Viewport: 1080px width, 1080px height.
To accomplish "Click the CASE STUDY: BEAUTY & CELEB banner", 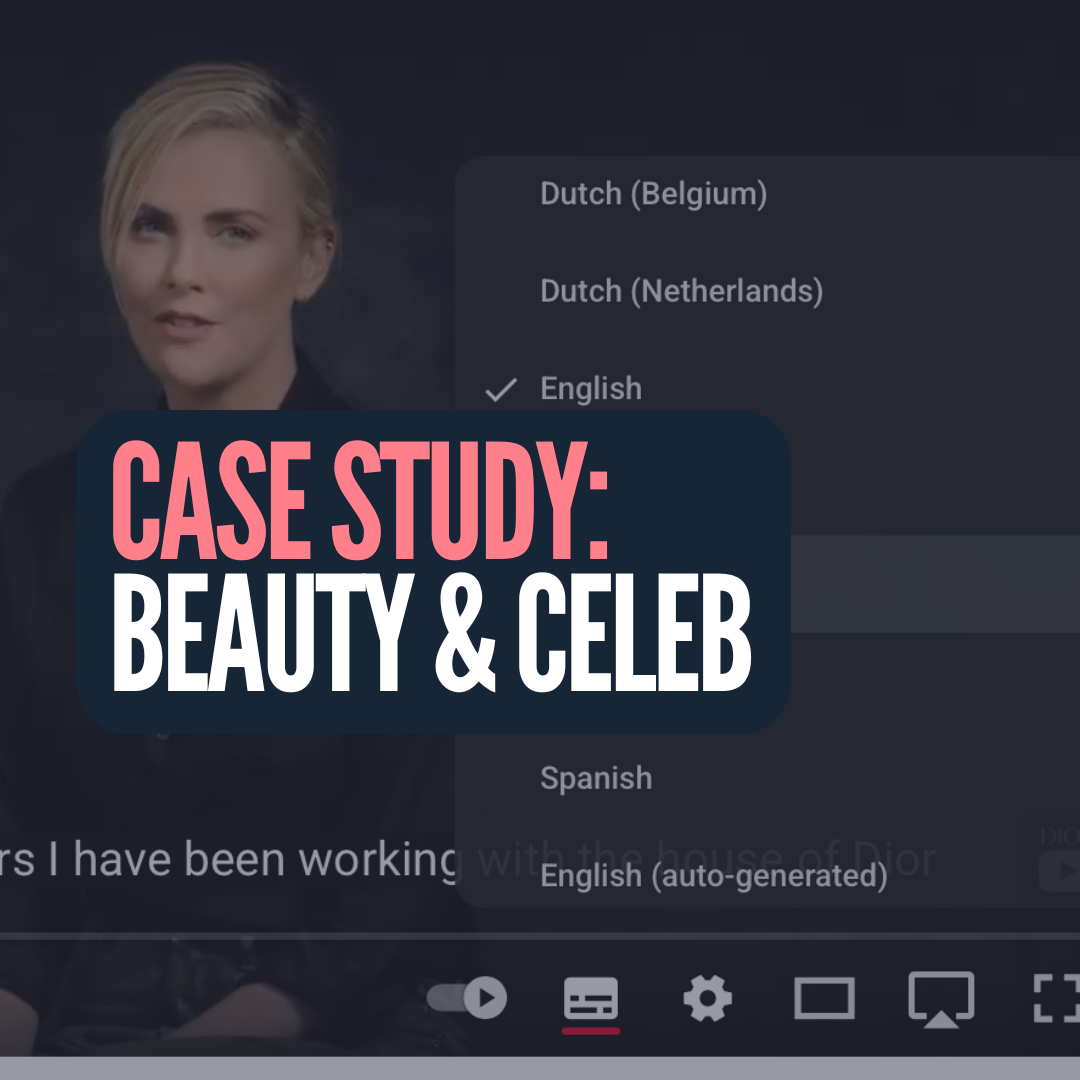I will click(433, 572).
